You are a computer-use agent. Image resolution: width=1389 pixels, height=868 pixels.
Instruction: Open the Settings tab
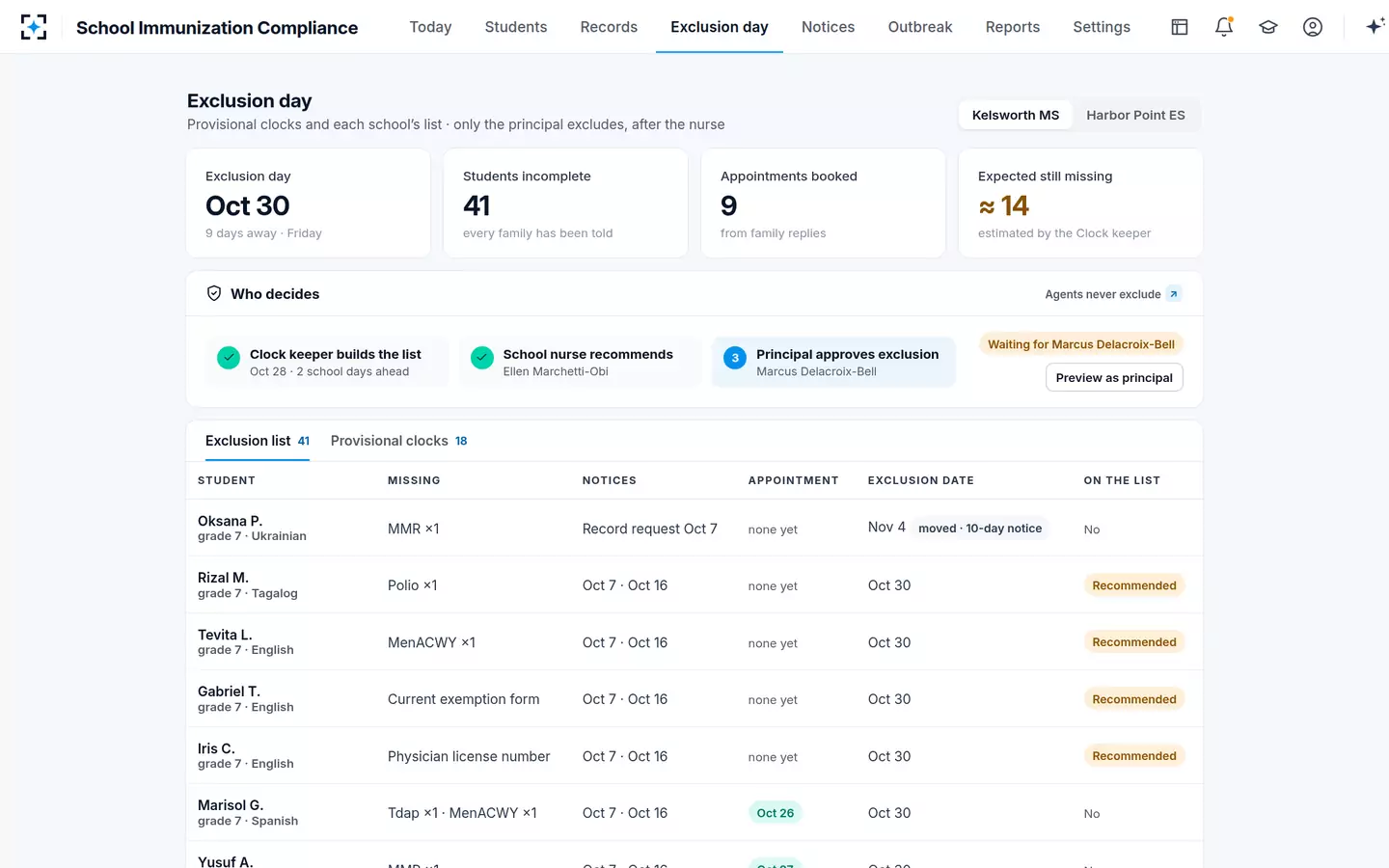click(x=1102, y=27)
